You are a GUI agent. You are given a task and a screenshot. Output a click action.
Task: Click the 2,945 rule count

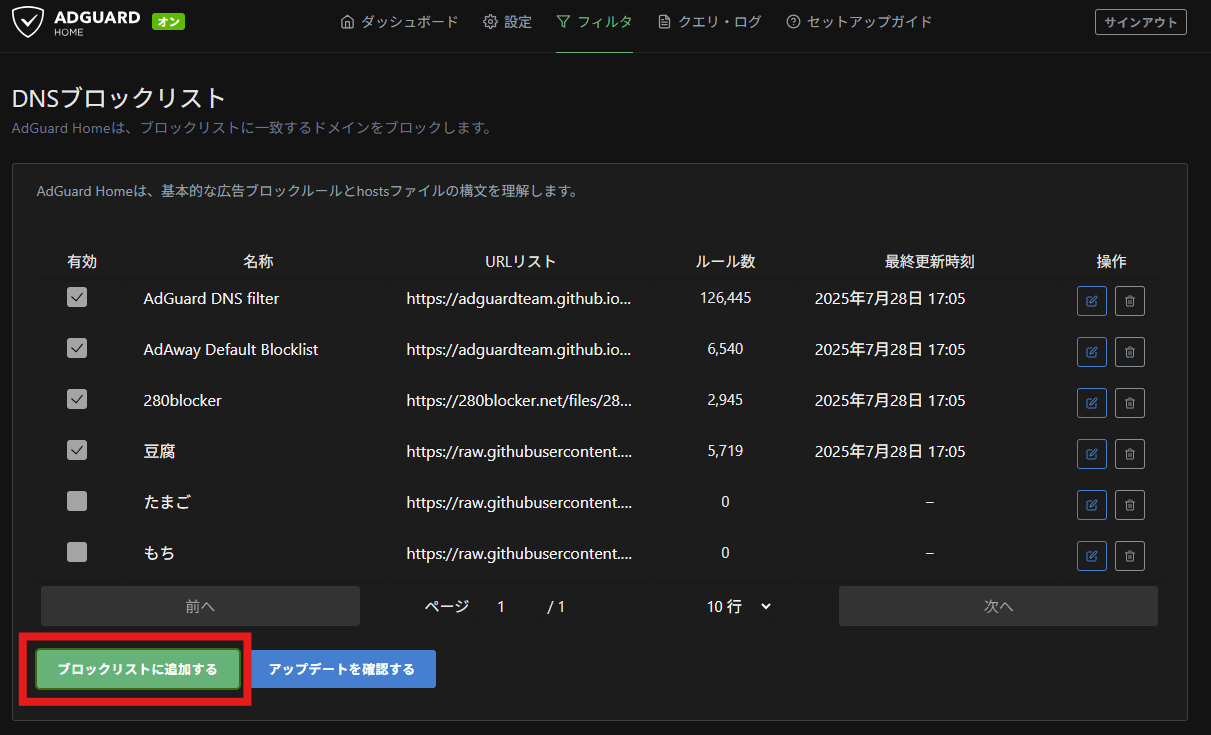click(x=725, y=400)
